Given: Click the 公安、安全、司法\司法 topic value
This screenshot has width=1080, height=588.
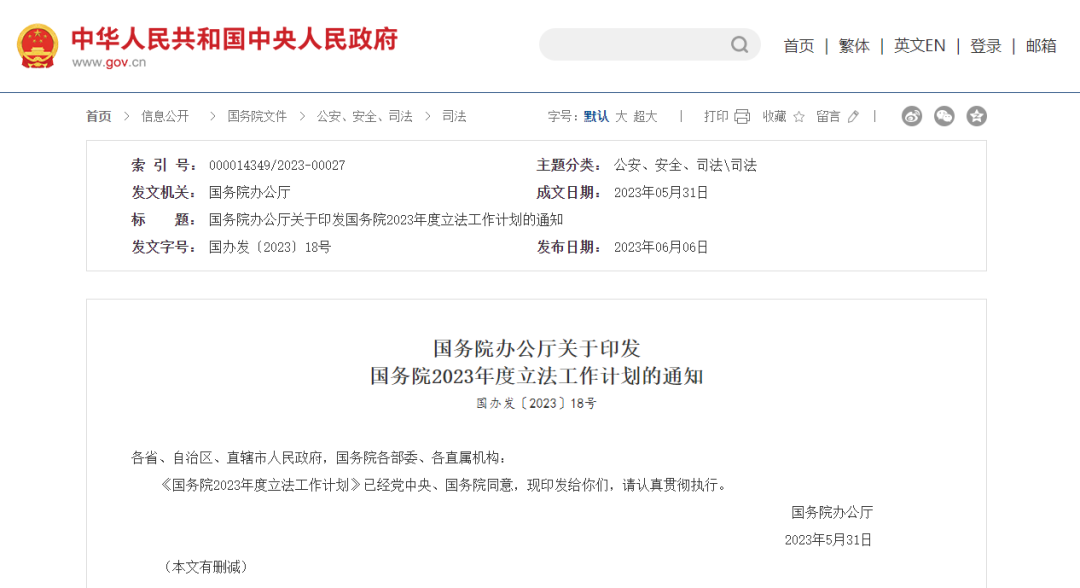Looking at the screenshot, I should pyautogui.click(x=685, y=165).
